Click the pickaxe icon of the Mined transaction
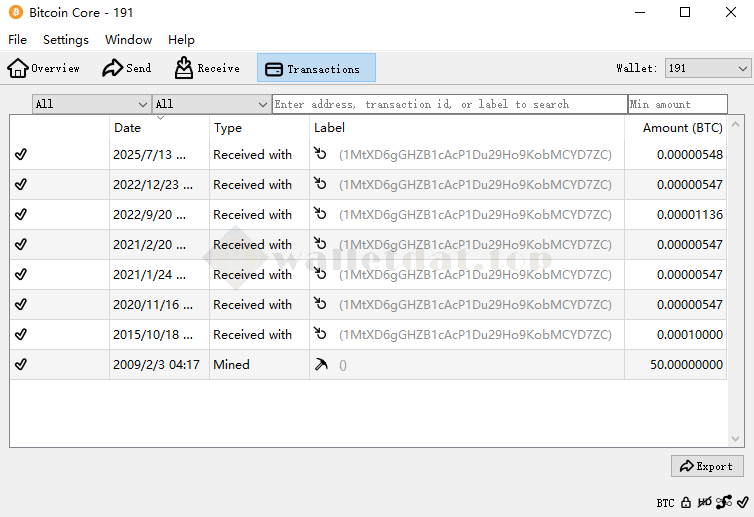The height and width of the screenshot is (517, 754). click(320, 365)
